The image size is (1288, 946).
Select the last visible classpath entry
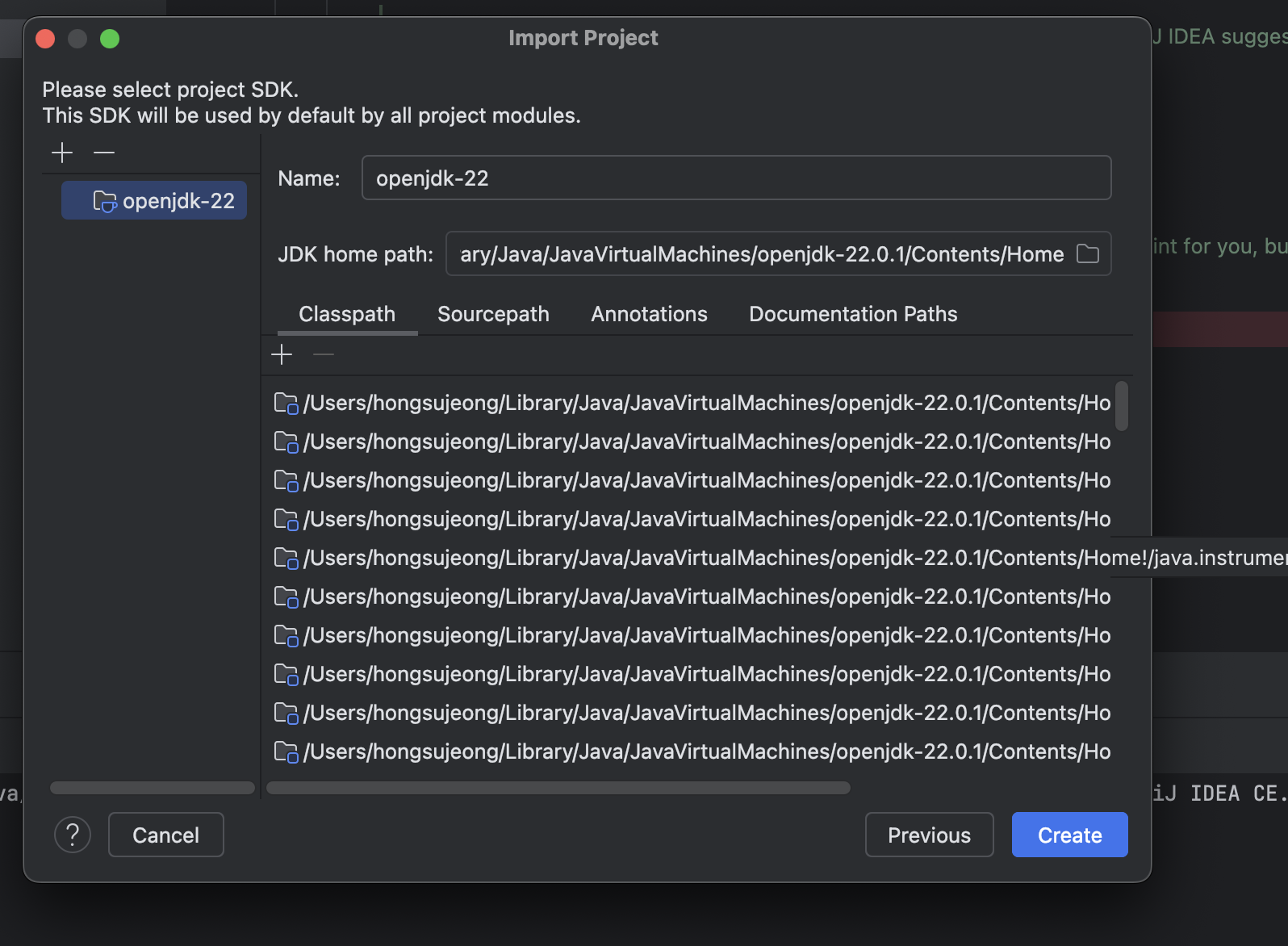(x=706, y=751)
